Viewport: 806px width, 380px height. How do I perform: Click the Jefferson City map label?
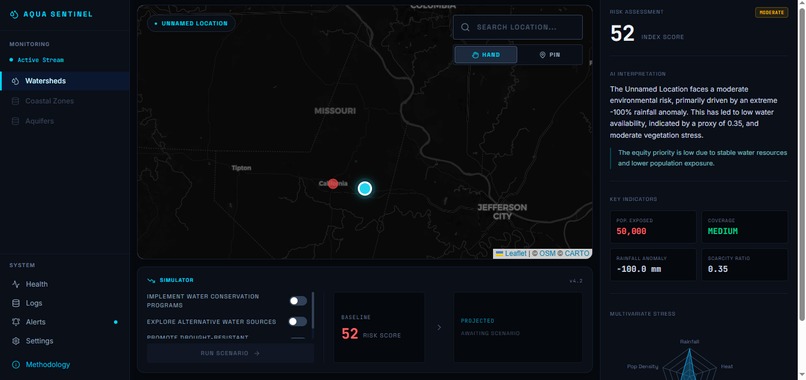tap(502, 212)
